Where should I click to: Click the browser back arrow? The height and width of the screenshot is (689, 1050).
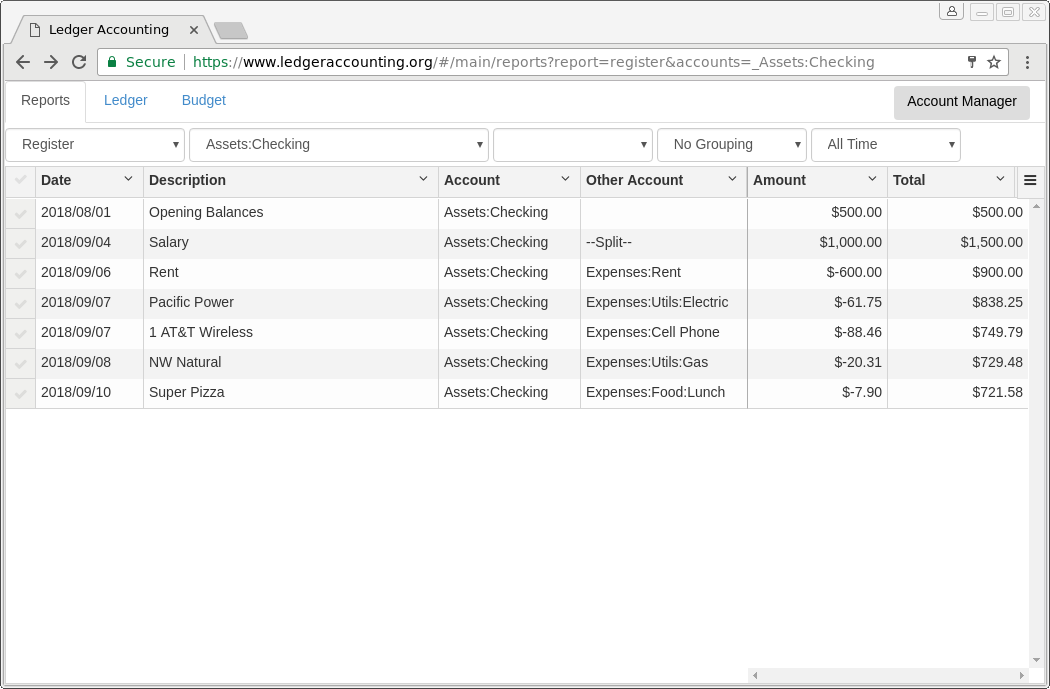[22, 62]
